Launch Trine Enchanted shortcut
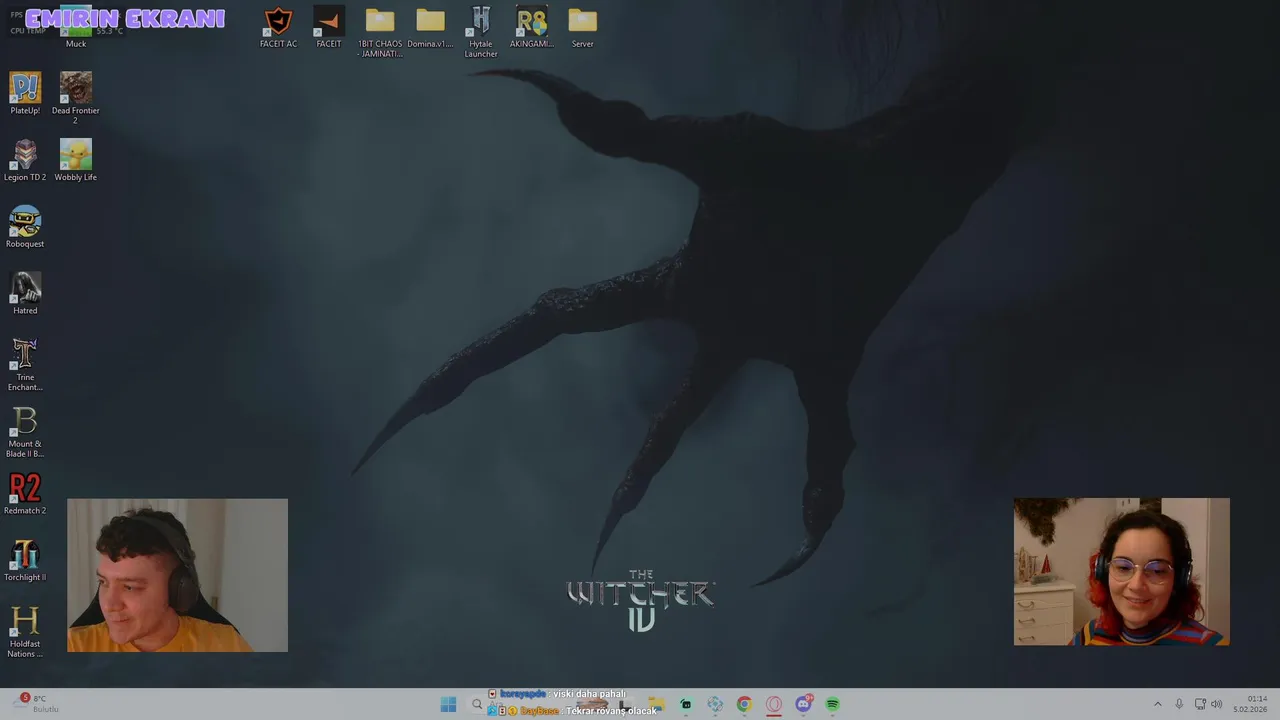1280x720 pixels. pos(25,365)
